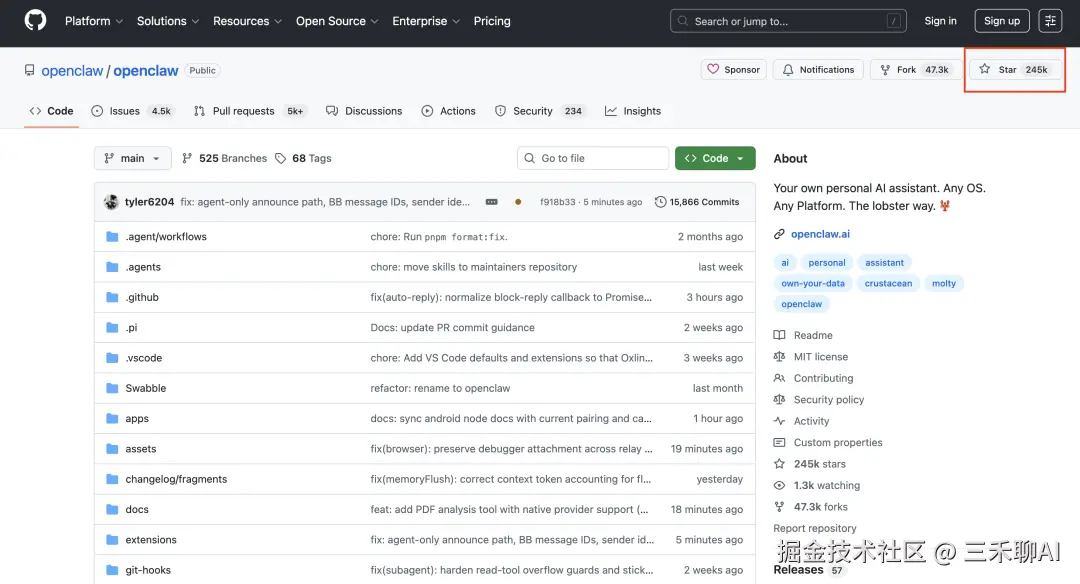Open the Insights tab
The image size is (1080, 584).
click(632, 111)
